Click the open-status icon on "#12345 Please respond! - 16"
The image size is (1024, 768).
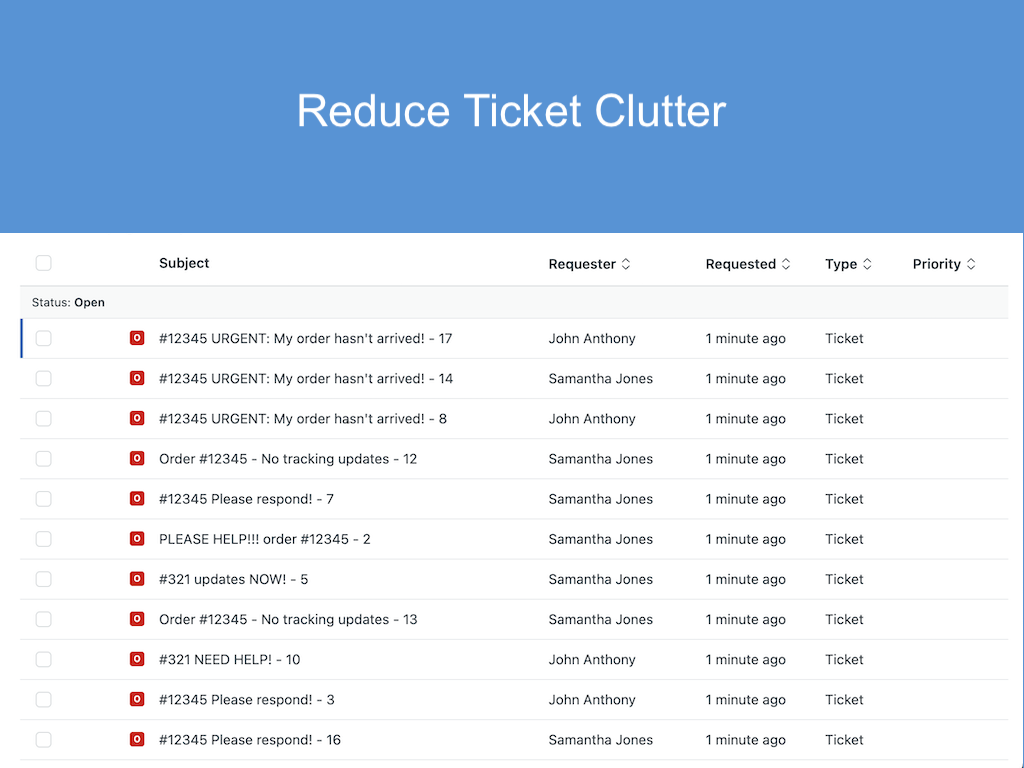tap(137, 740)
